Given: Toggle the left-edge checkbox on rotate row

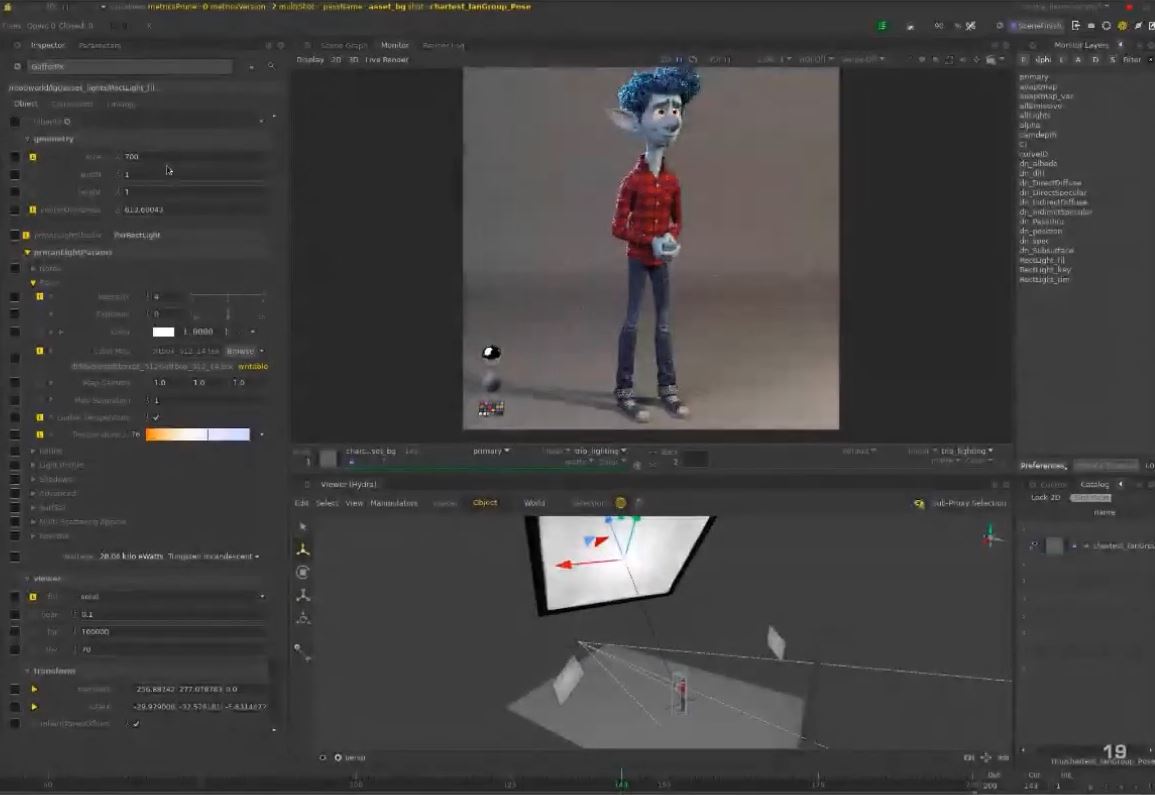Looking at the screenshot, I should [x=15, y=707].
